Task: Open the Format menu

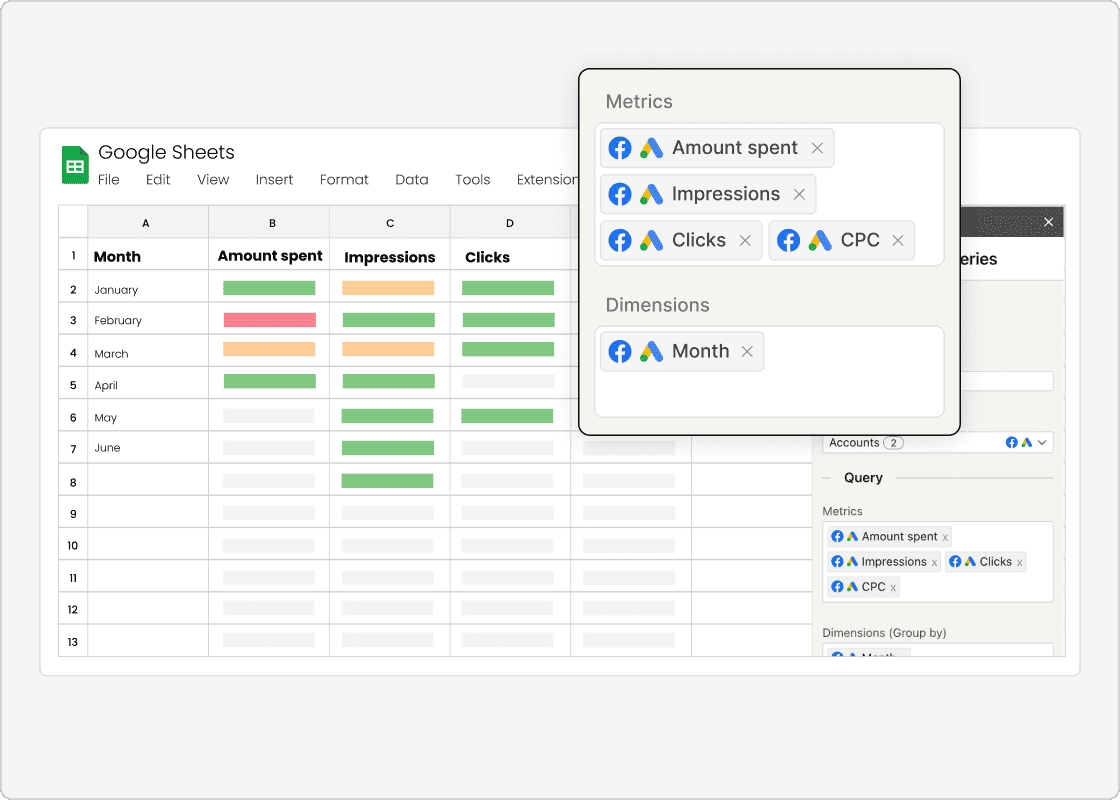Action: 344,180
